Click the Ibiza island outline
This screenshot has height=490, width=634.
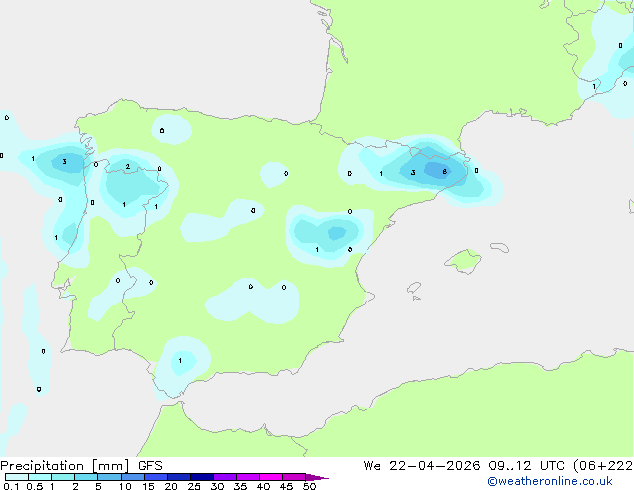pos(414,288)
